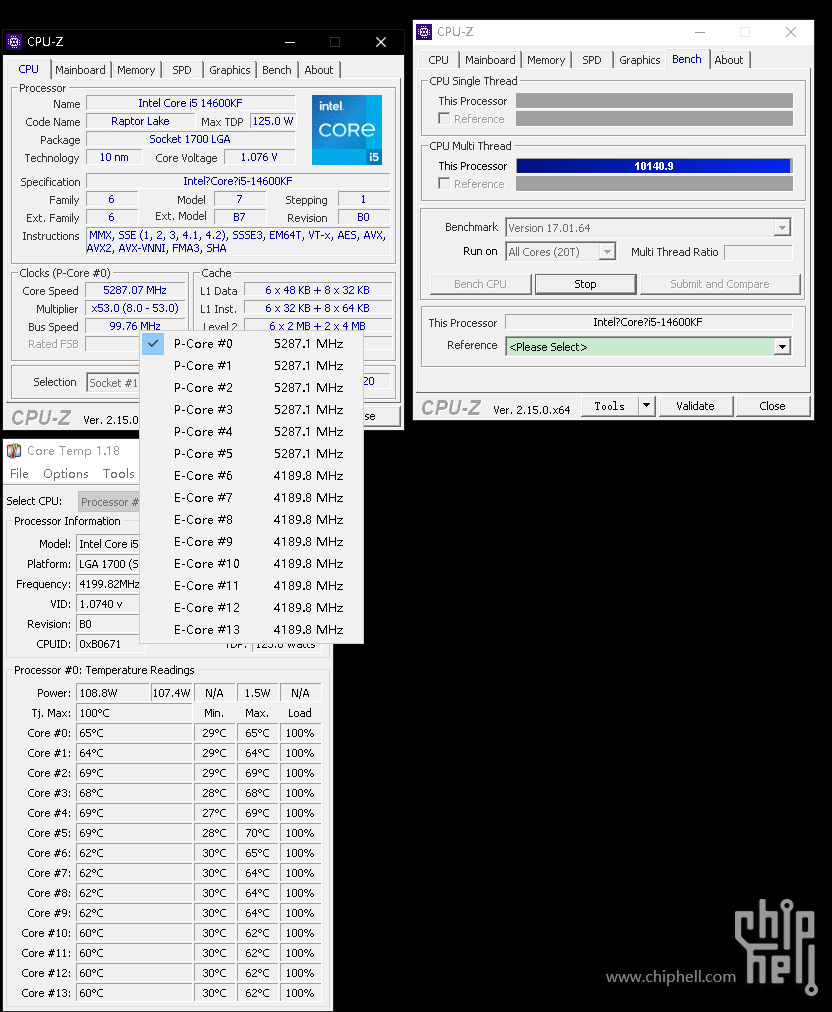Open the Options menu in Core Temp

coord(66,474)
